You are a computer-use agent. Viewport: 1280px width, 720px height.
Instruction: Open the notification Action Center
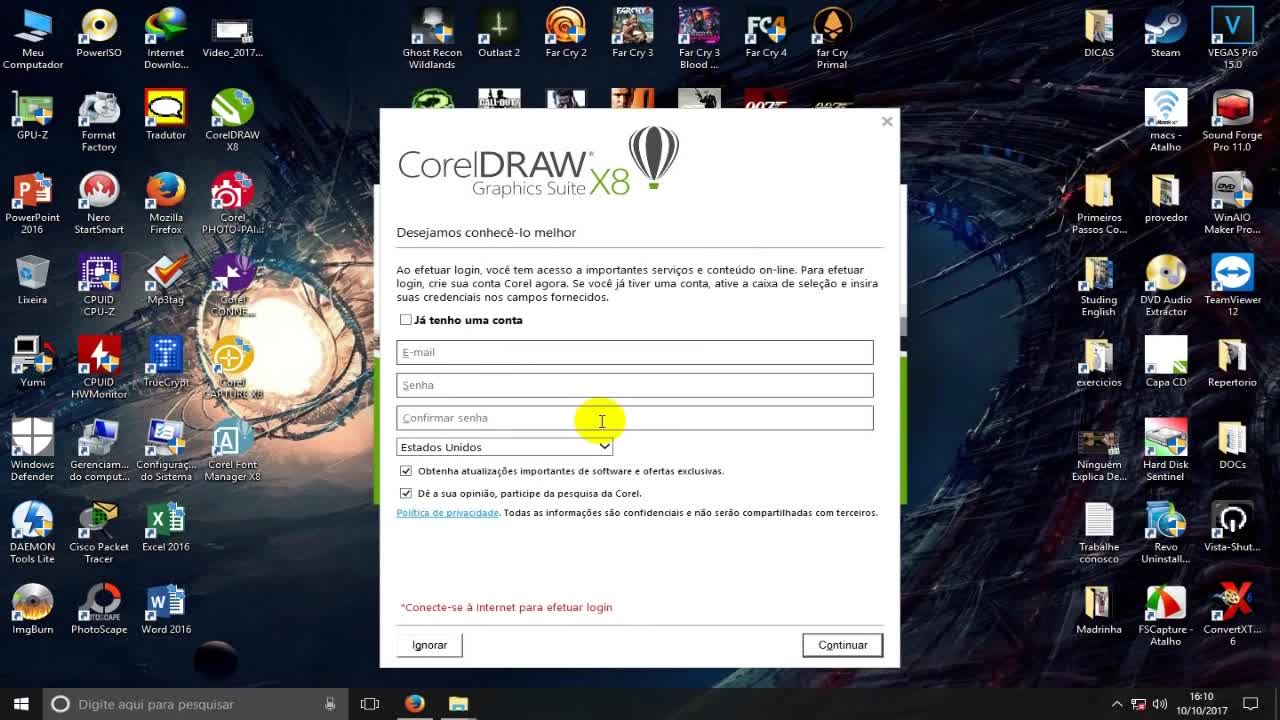pos(1250,704)
